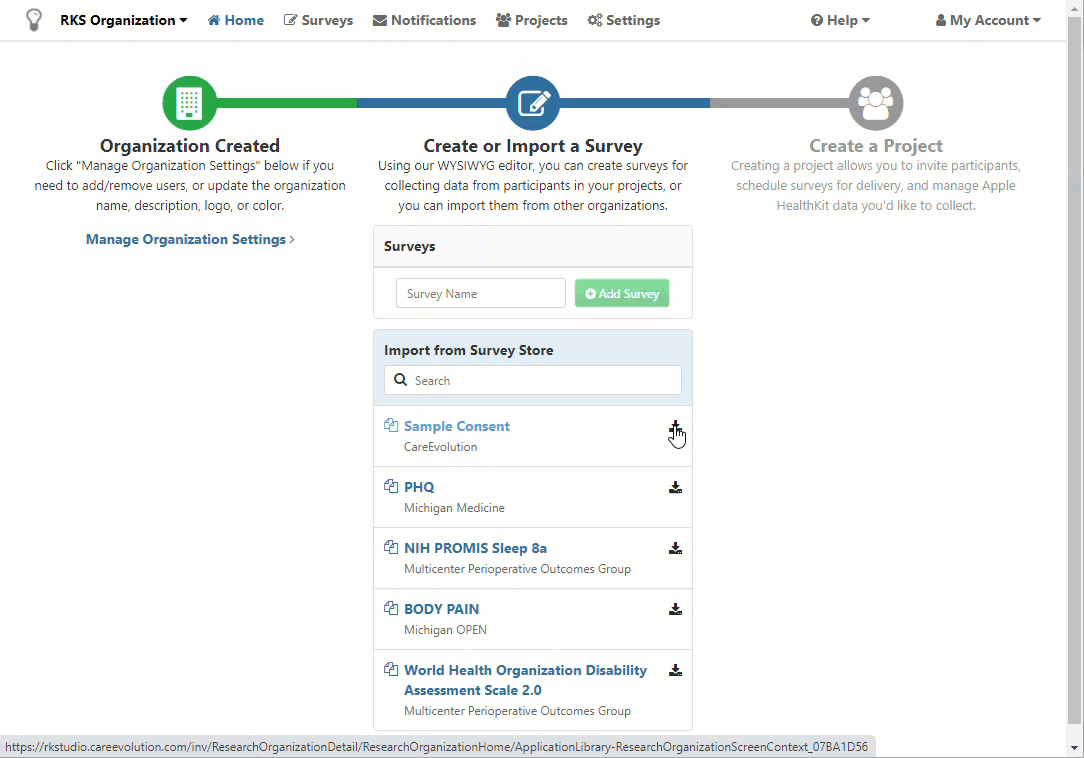This screenshot has width=1084, height=758.
Task: Click the green Organization Created step icon
Action: (189, 103)
